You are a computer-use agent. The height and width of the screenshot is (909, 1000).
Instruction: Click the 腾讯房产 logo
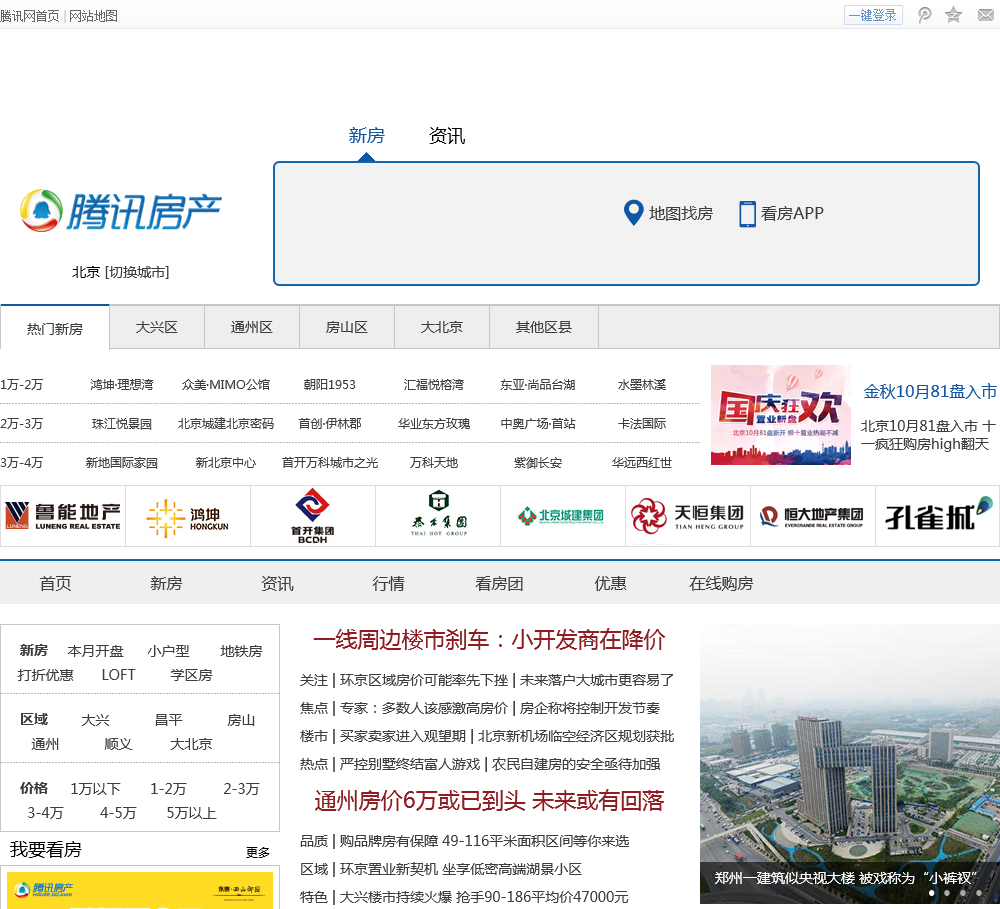pyautogui.click(x=121, y=211)
